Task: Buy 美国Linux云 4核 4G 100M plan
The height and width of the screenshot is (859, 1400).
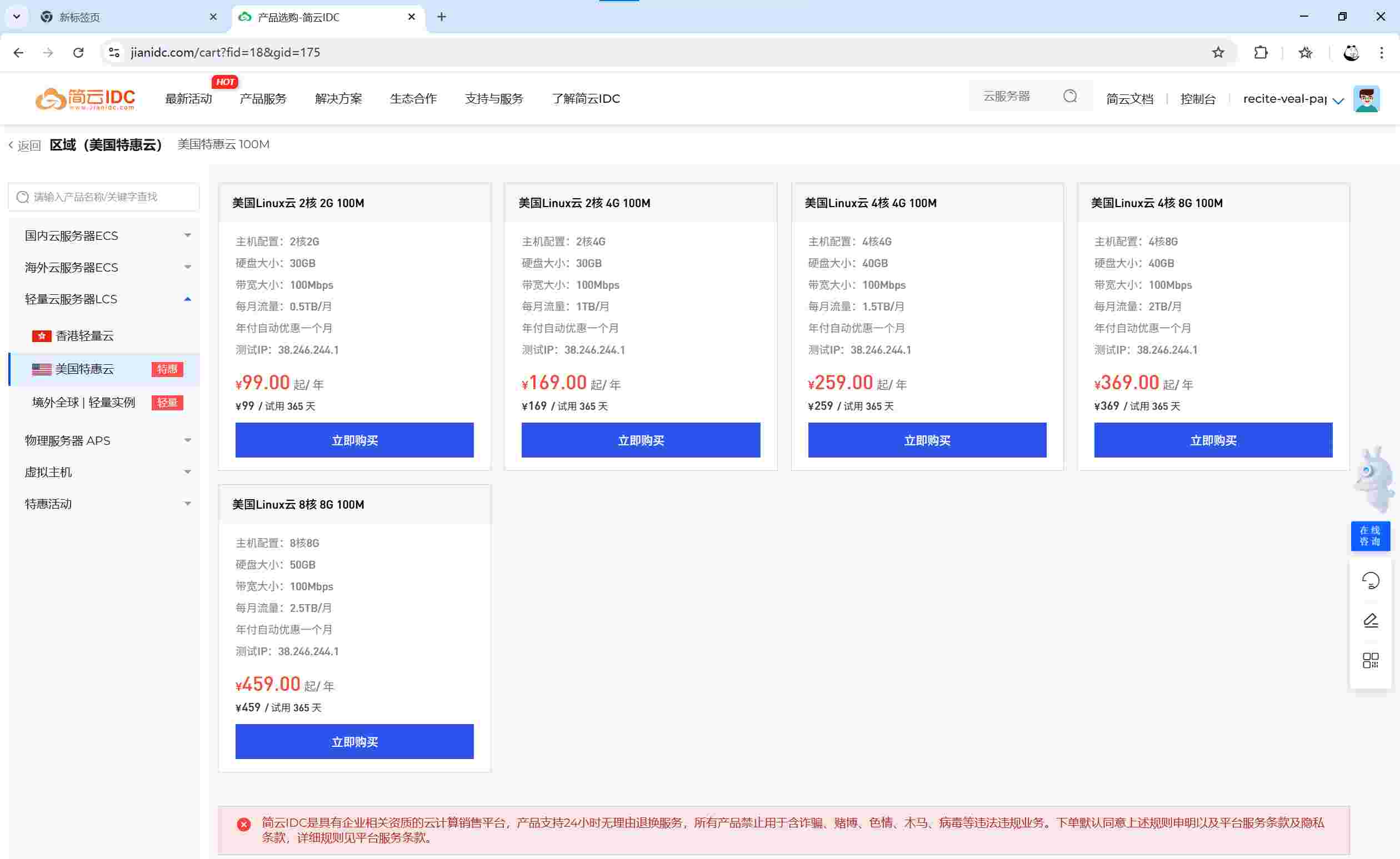Action: [927, 440]
